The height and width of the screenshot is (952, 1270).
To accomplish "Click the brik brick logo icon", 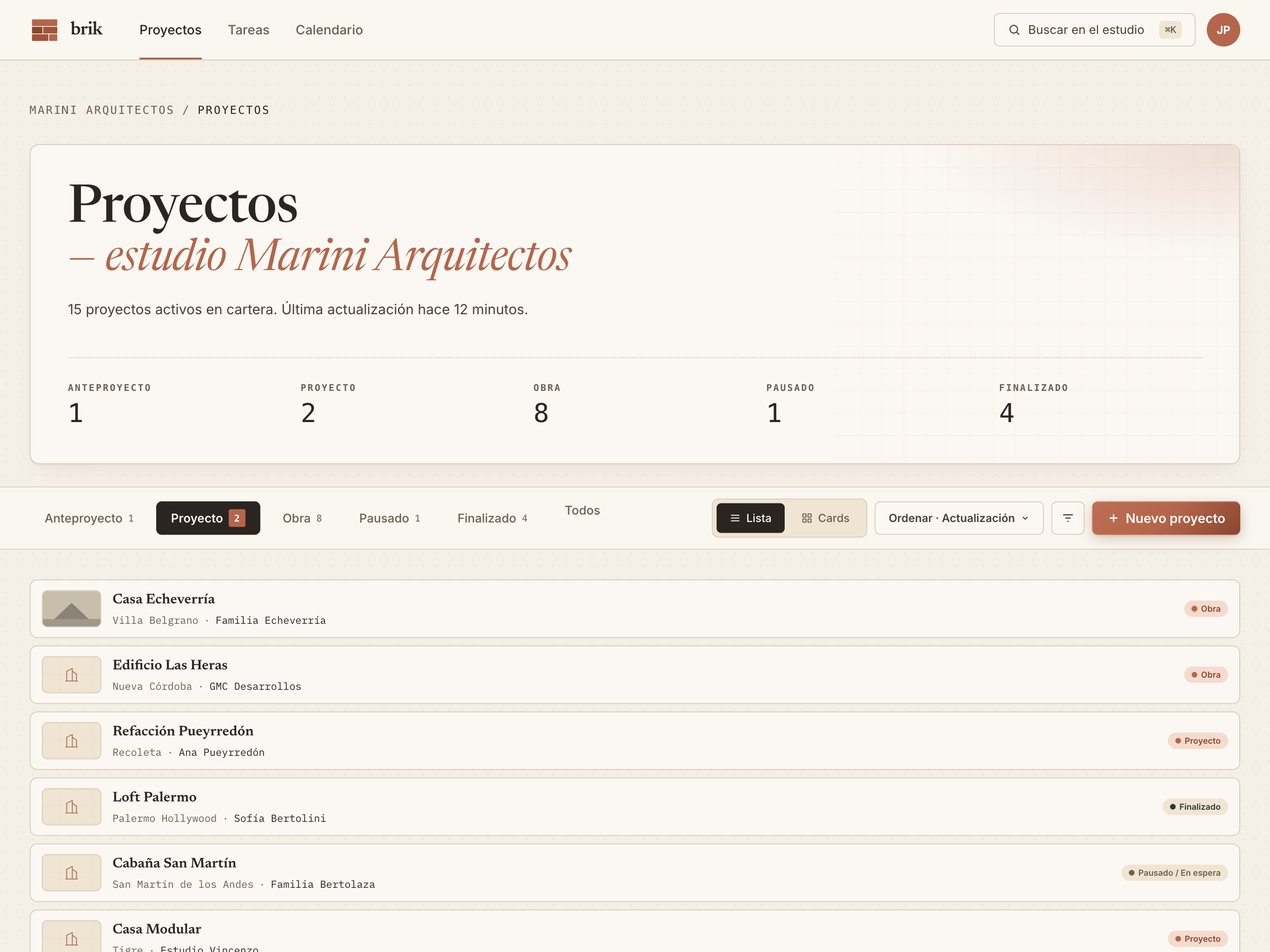I will [x=44, y=30].
